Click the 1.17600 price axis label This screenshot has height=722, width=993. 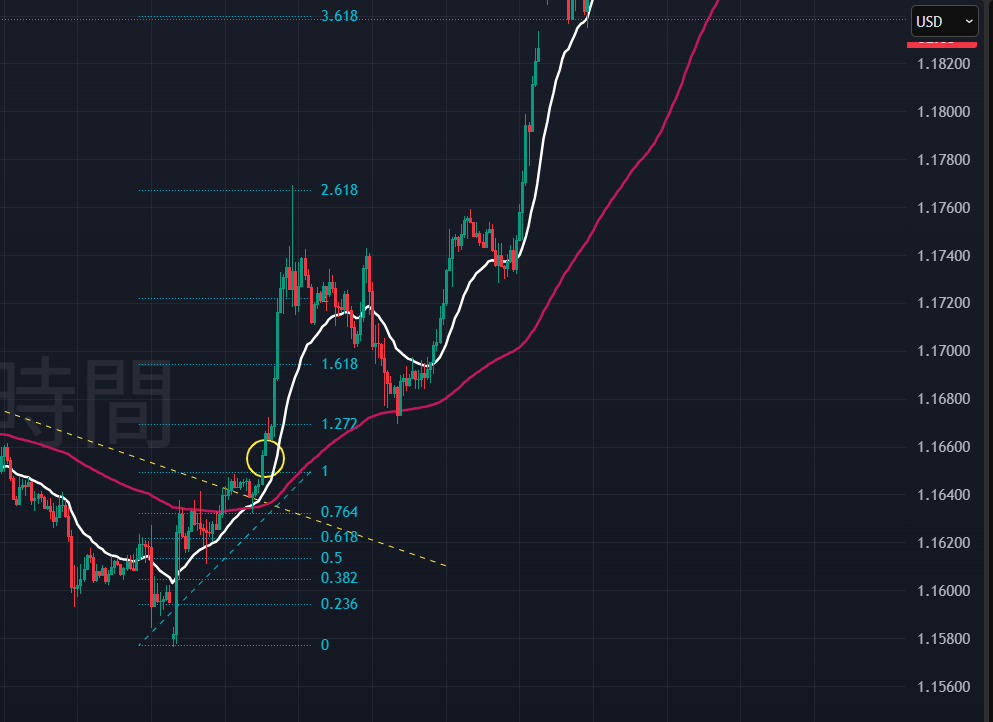pyautogui.click(x=944, y=208)
